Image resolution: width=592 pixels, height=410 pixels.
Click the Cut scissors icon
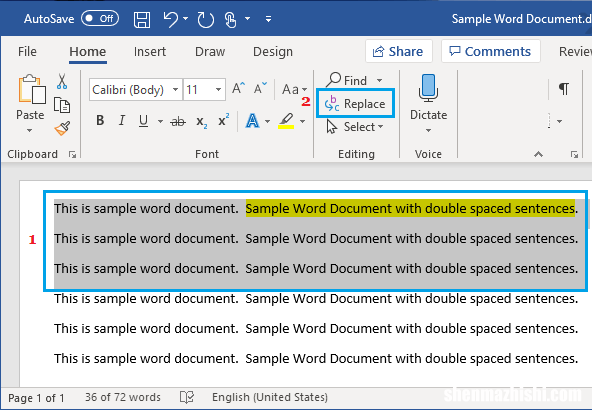point(62,81)
